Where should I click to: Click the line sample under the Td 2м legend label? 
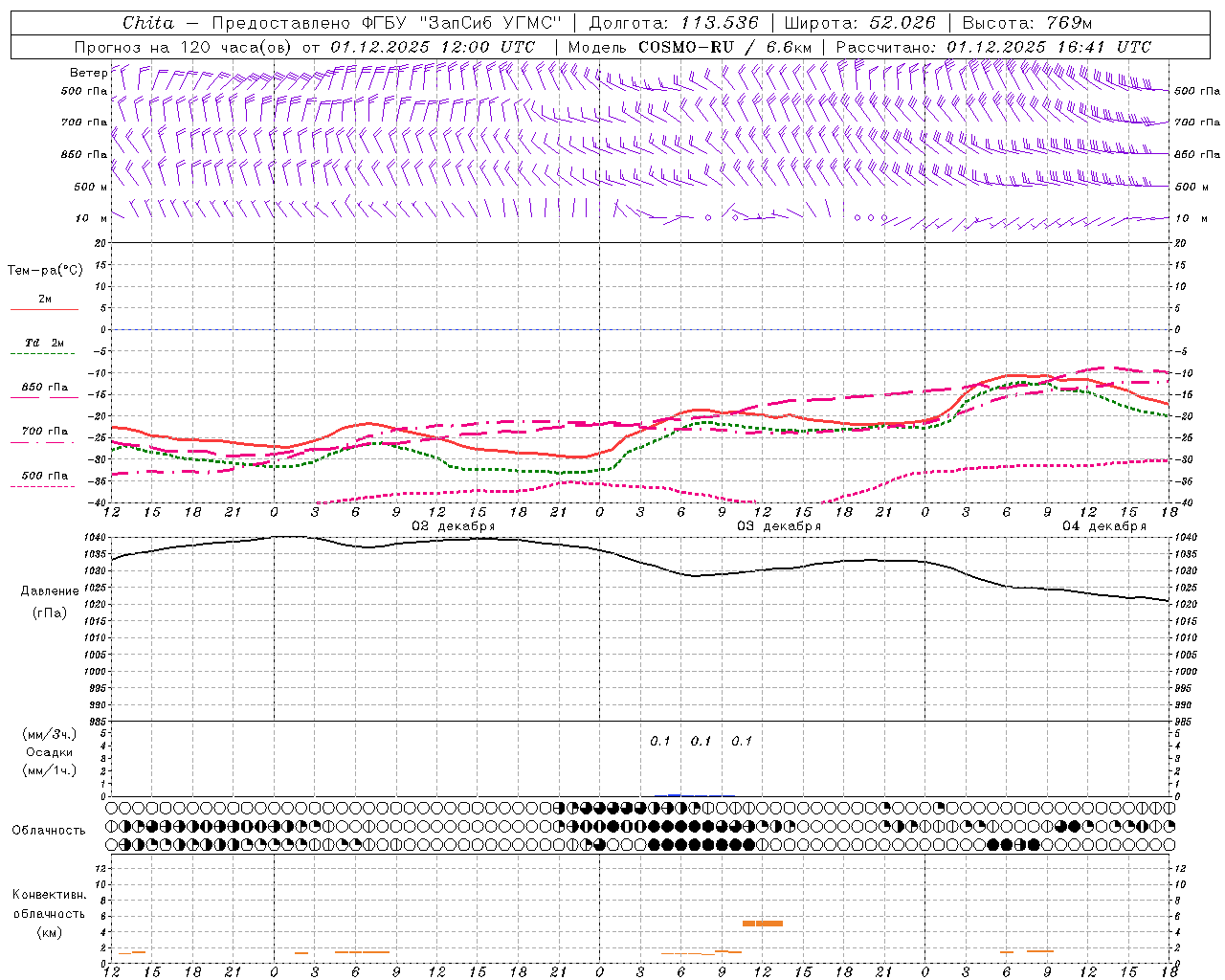[44, 354]
